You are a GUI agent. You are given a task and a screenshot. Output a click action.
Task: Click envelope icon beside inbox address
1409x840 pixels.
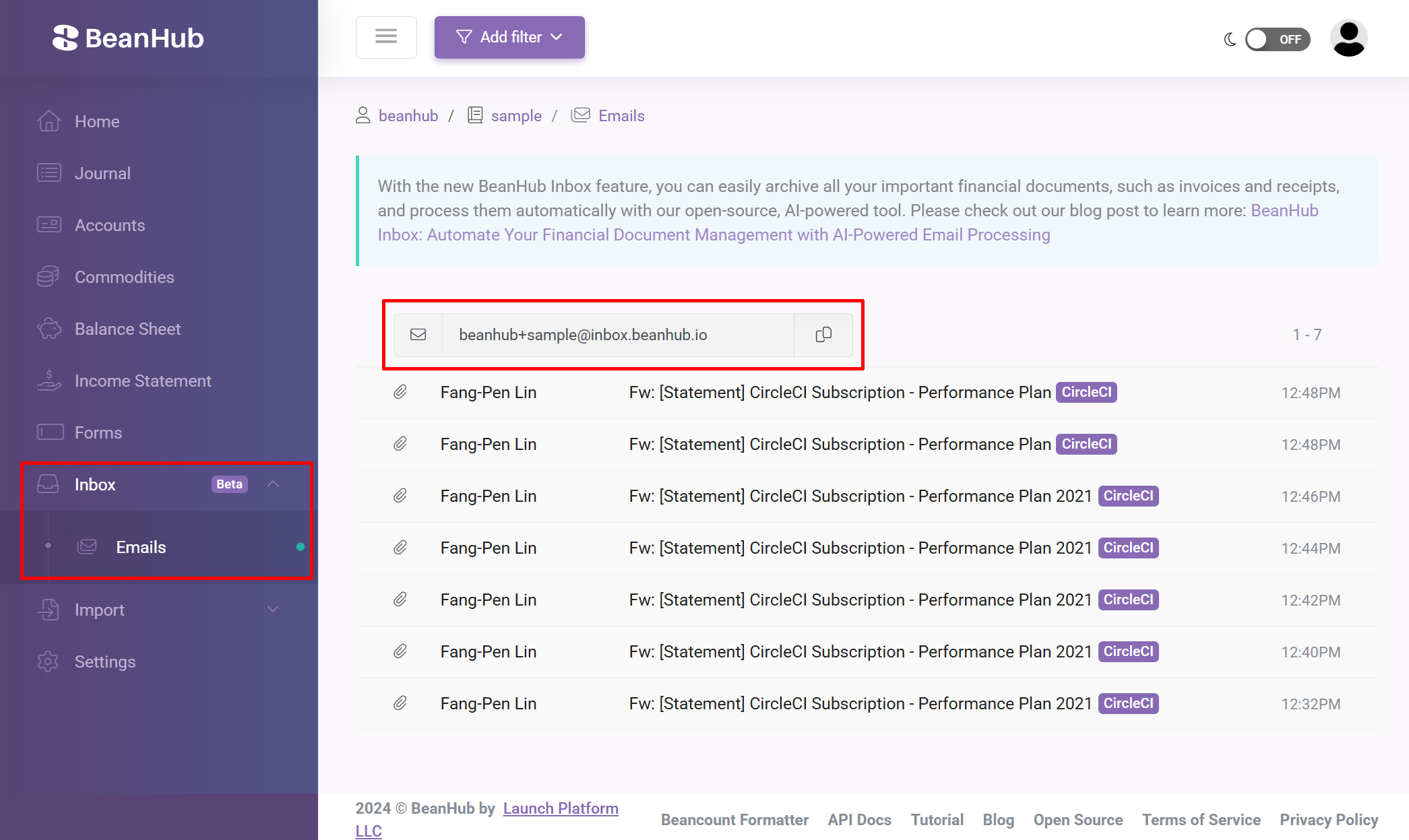point(418,335)
